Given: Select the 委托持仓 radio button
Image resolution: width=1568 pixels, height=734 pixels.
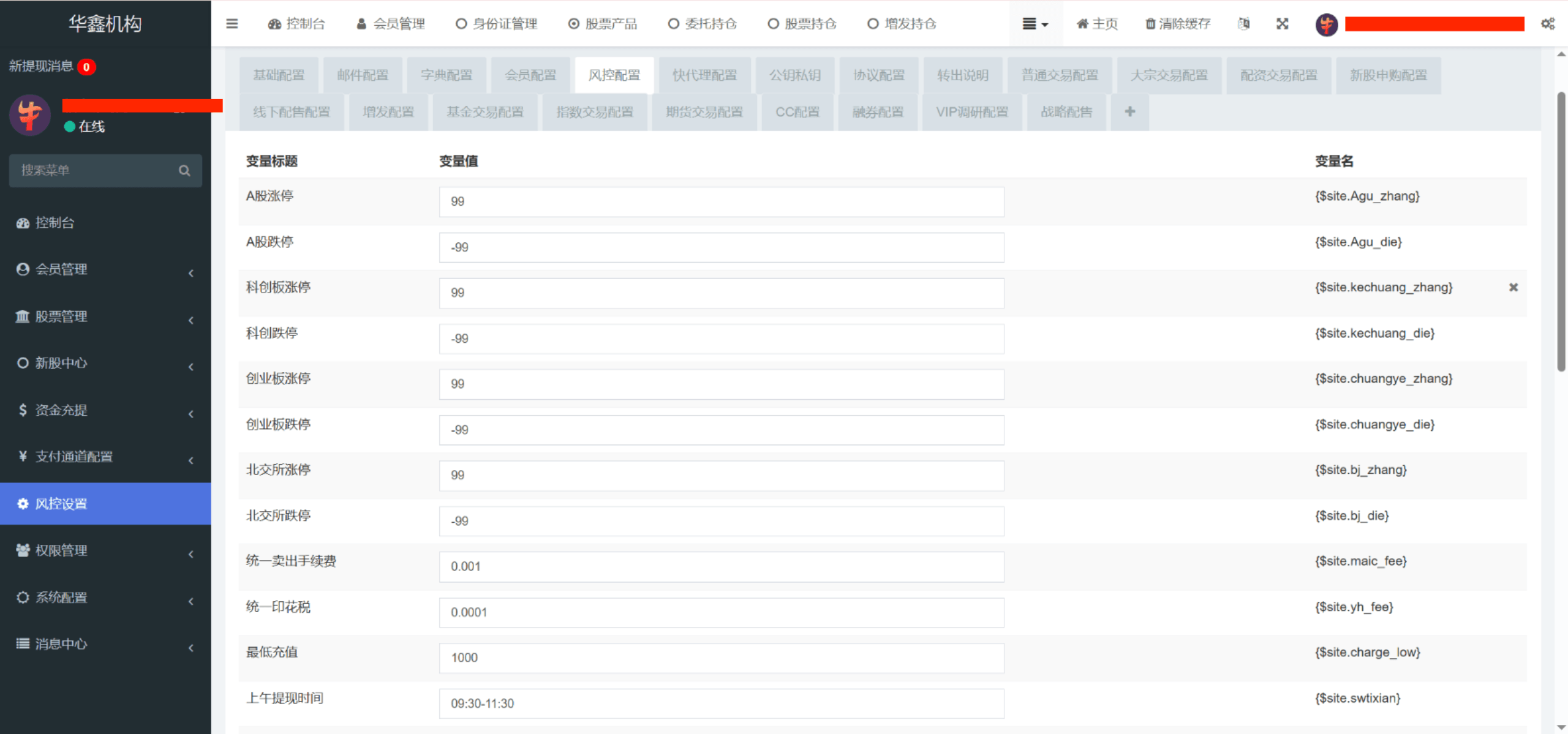Looking at the screenshot, I should point(674,23).
